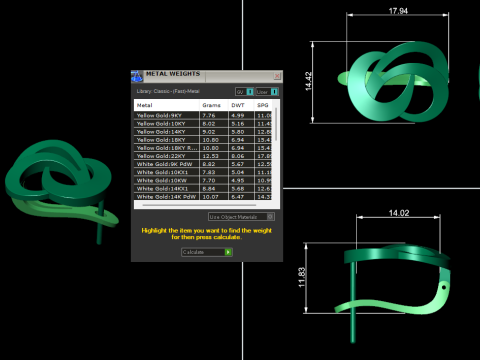480x360 pixels.
Task: Select the Yellow Gold:9KY row
Action: [x=203, y=115]
